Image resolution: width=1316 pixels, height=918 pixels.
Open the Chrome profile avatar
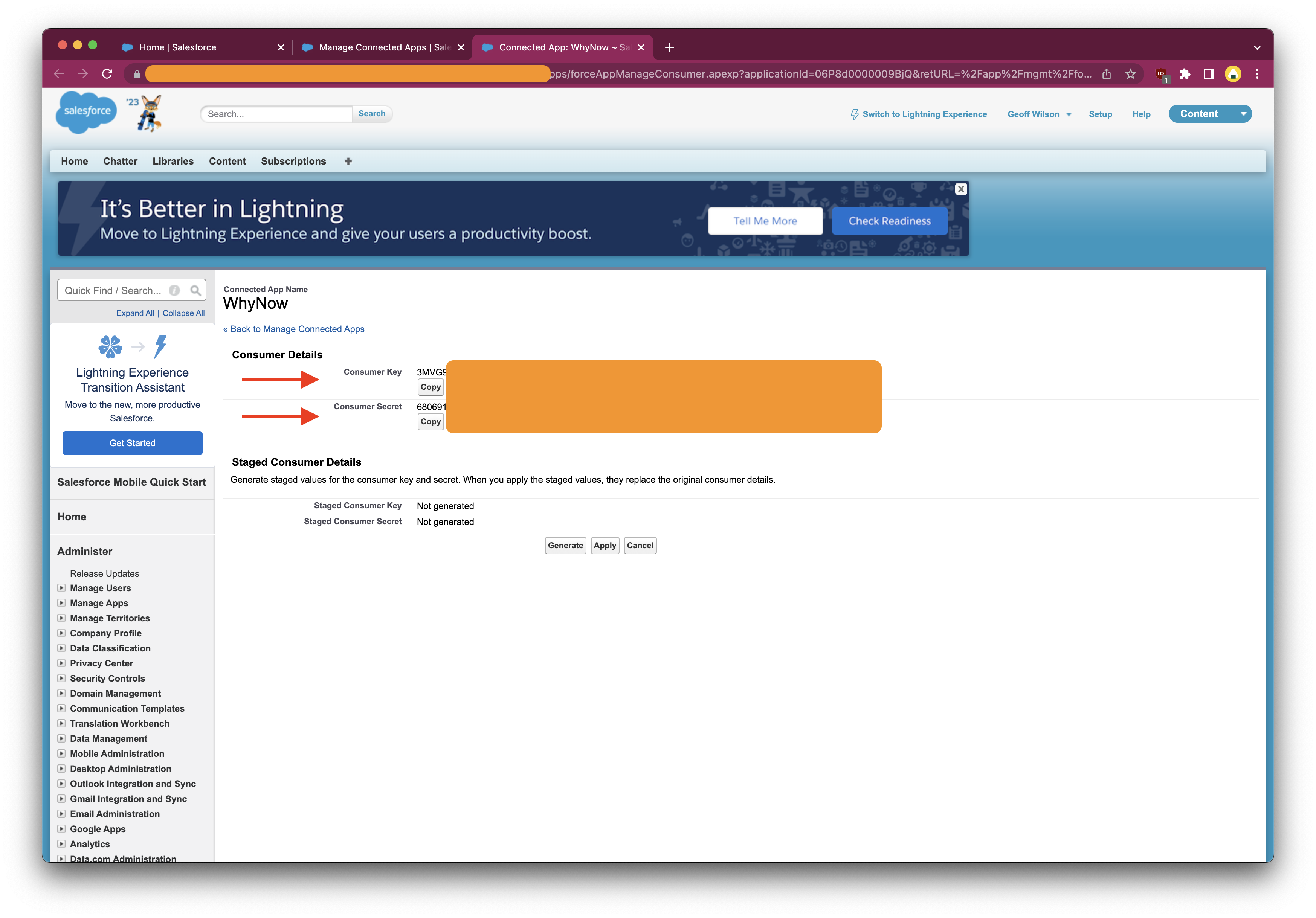pyautogui.click(x=1233, y=74)
